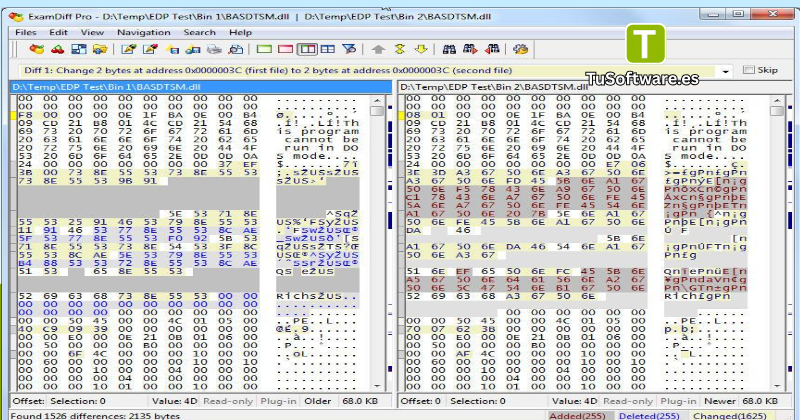Screen dimensions: 800x420
Task: Click left pane scrollbar up arrow
Action: [378, 101]
